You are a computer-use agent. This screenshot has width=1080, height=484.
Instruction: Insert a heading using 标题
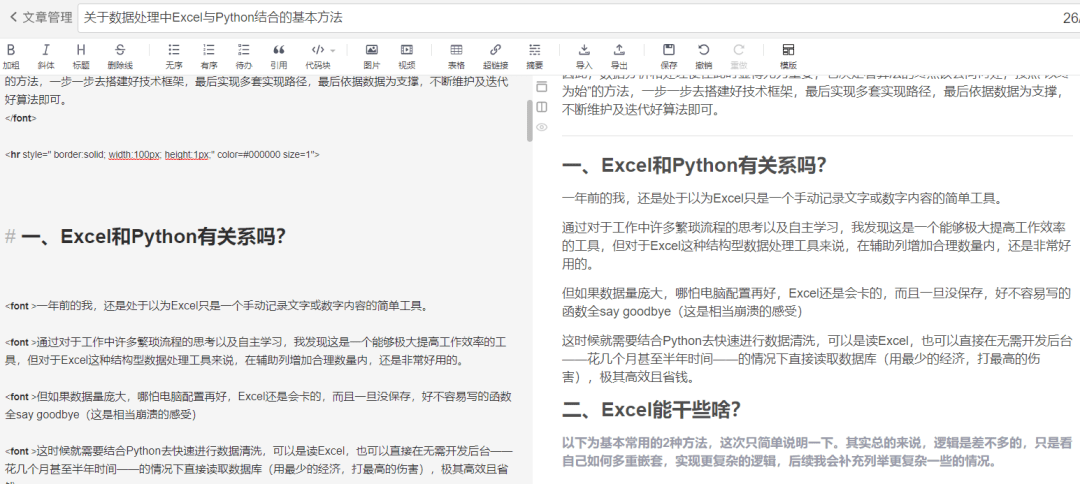[x=81, y=56]
